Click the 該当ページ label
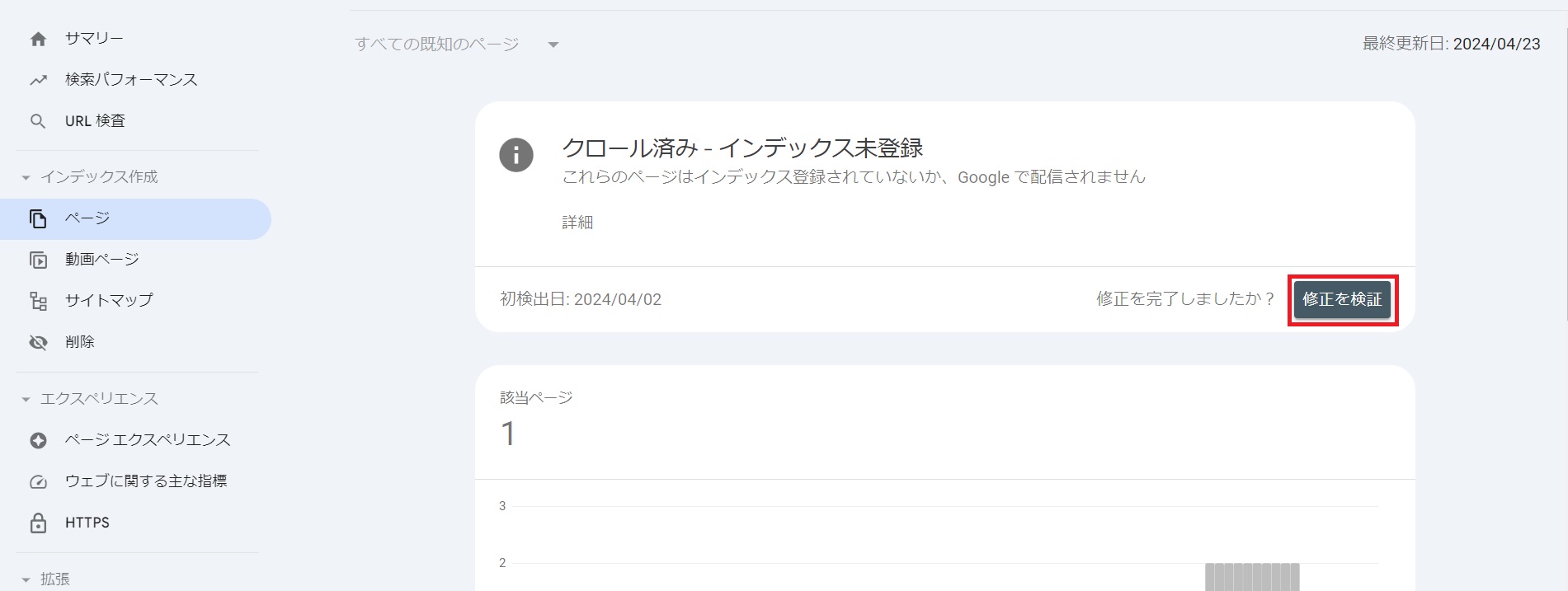This screenshot has width=1568, height=591. coord(536,398)
